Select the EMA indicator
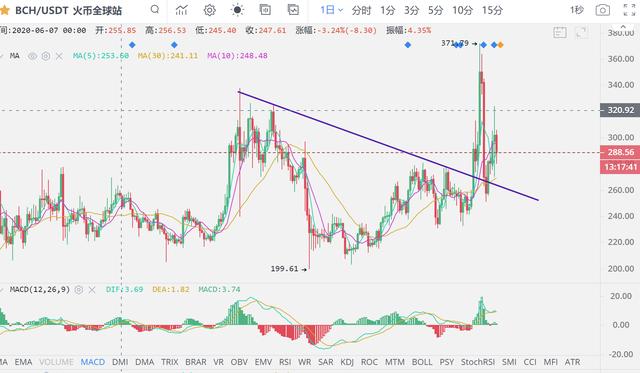This screenshot has height=373, width=640. [x=23, y=362]
